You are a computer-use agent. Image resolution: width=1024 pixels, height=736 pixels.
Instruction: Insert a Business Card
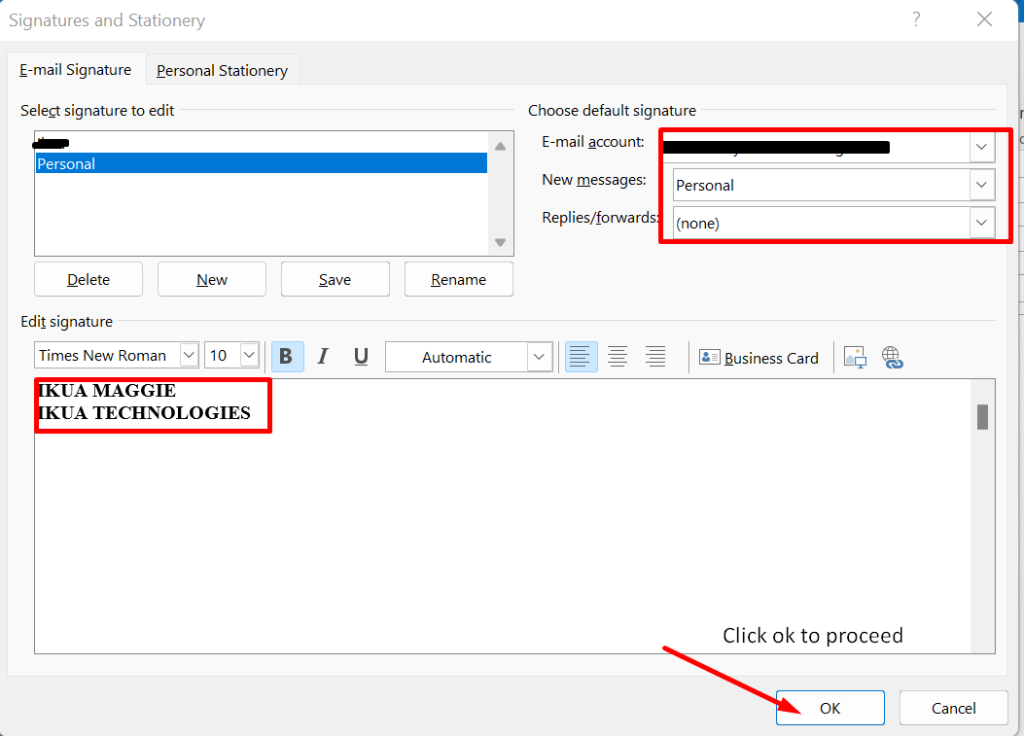(759, 357)
